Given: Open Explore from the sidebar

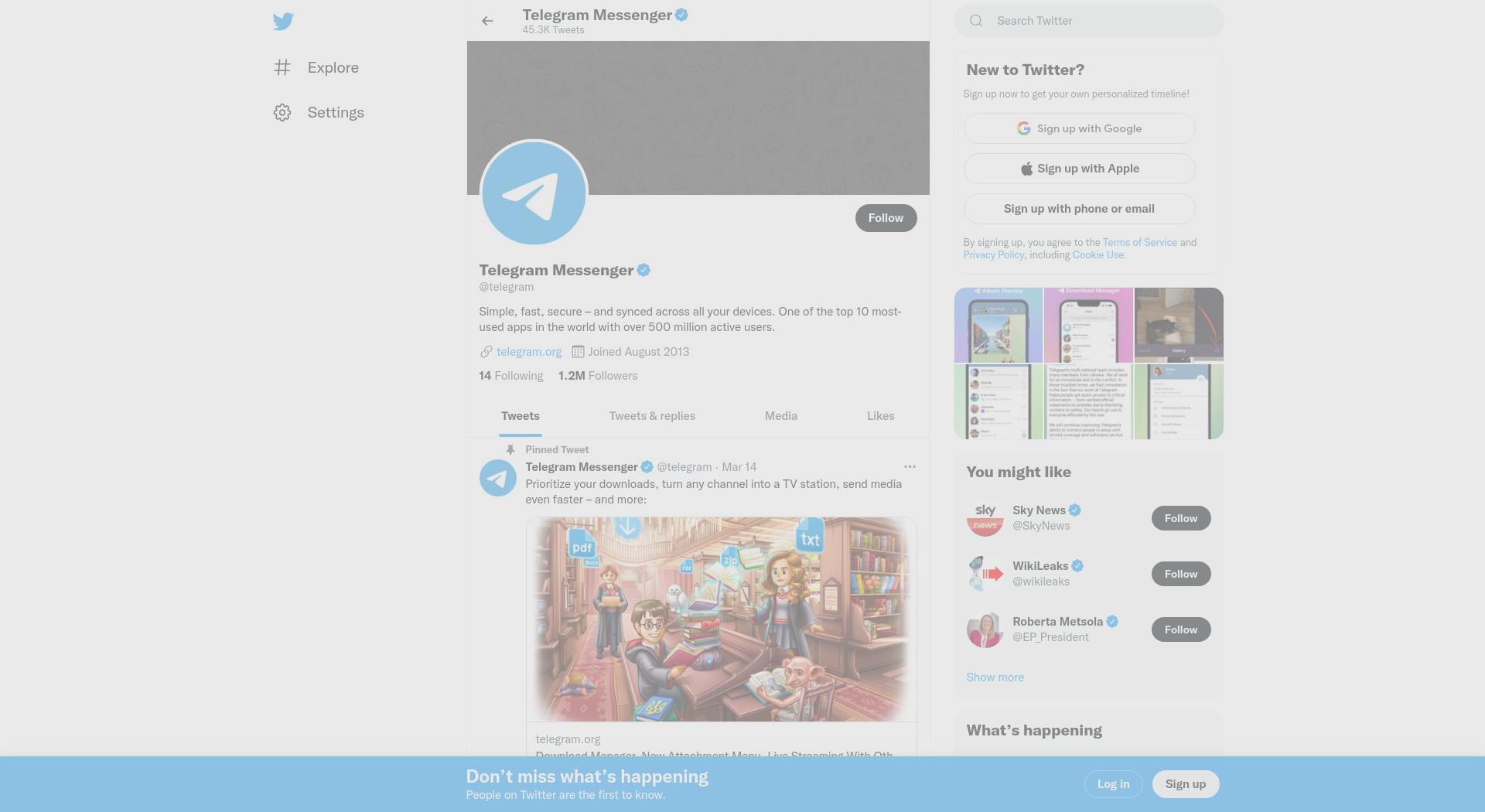Looking at the screenshot, I should pos(316,68).
